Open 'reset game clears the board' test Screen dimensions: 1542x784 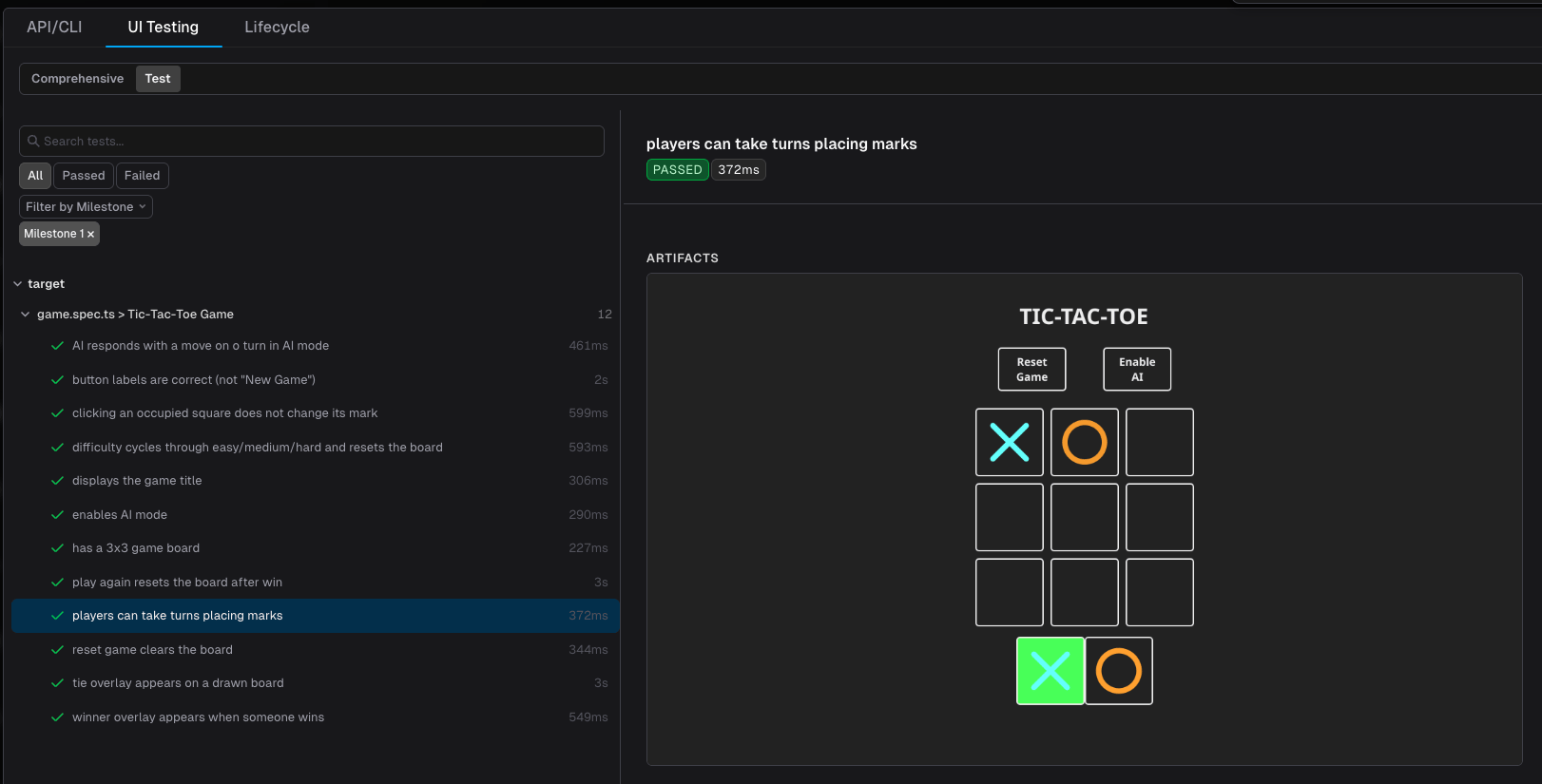[x=314, y=650]
